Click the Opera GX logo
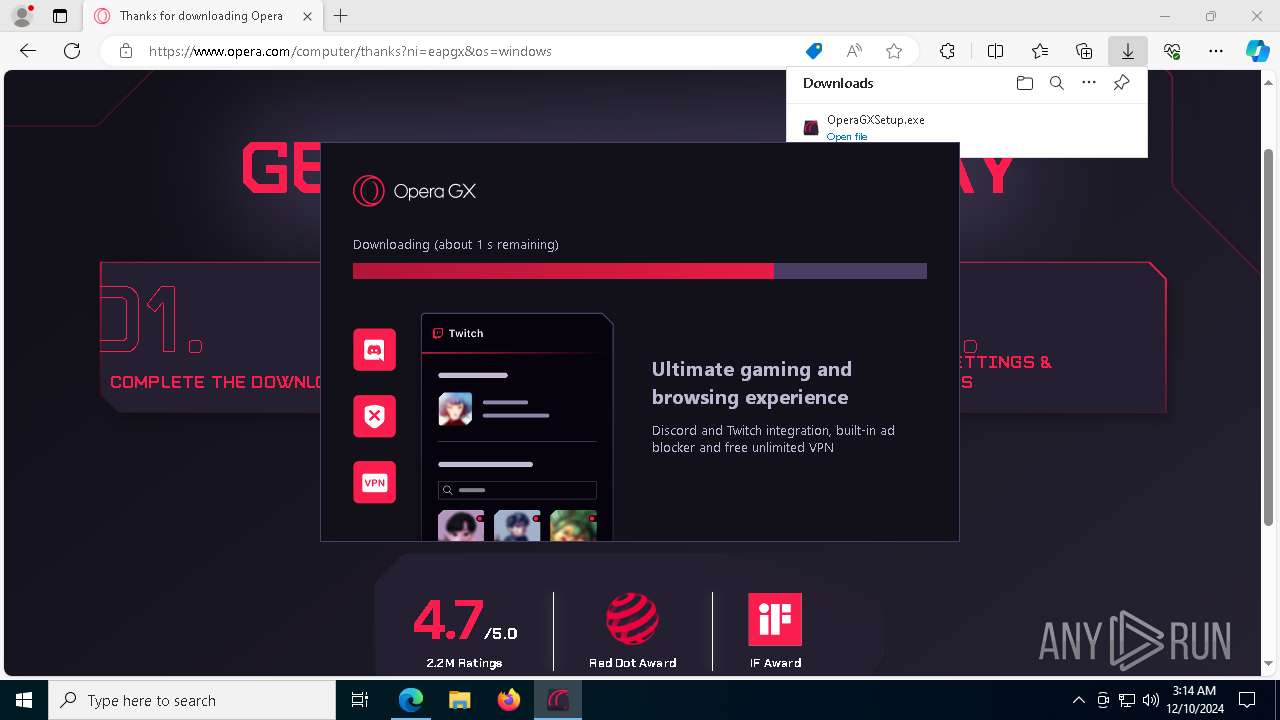1280x720 pixels. point(414,191)
